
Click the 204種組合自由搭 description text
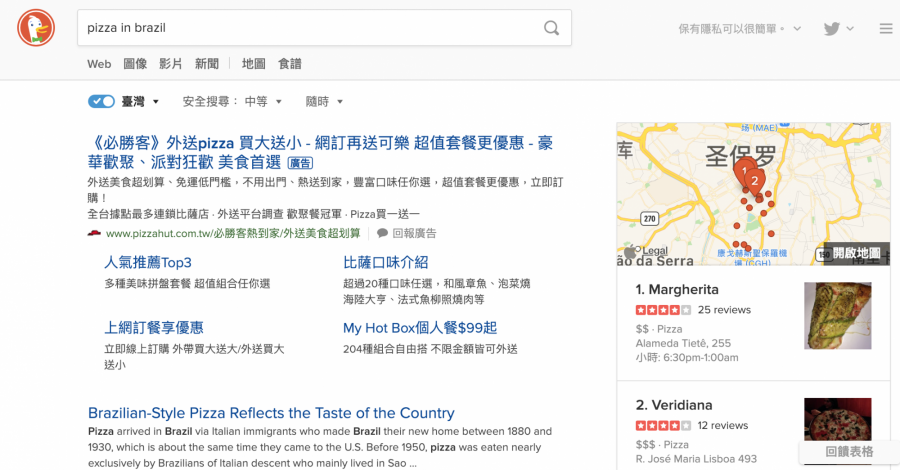tap(430, 349)
